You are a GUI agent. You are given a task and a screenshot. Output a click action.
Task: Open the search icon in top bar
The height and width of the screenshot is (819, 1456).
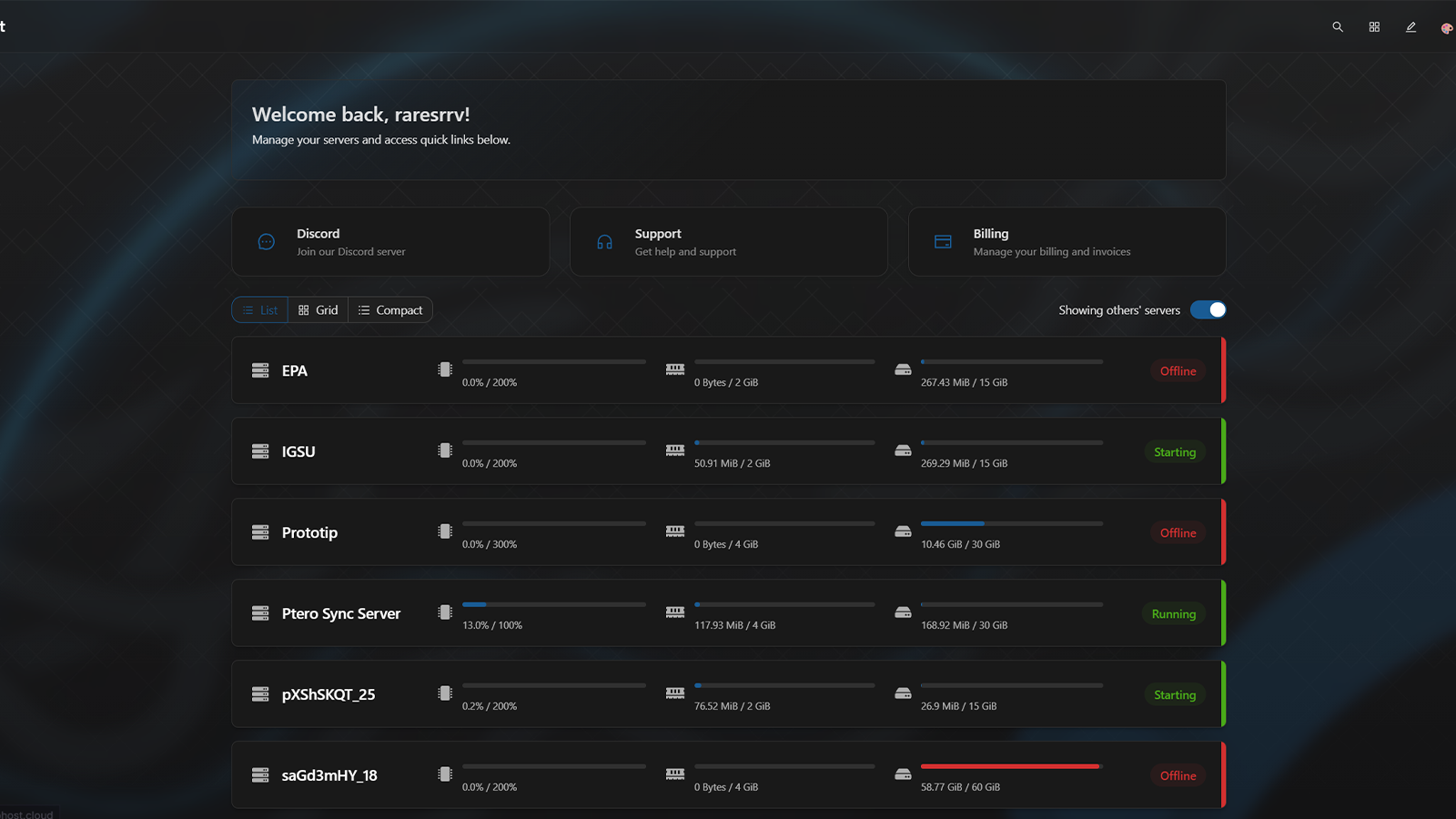point(1338,27)
